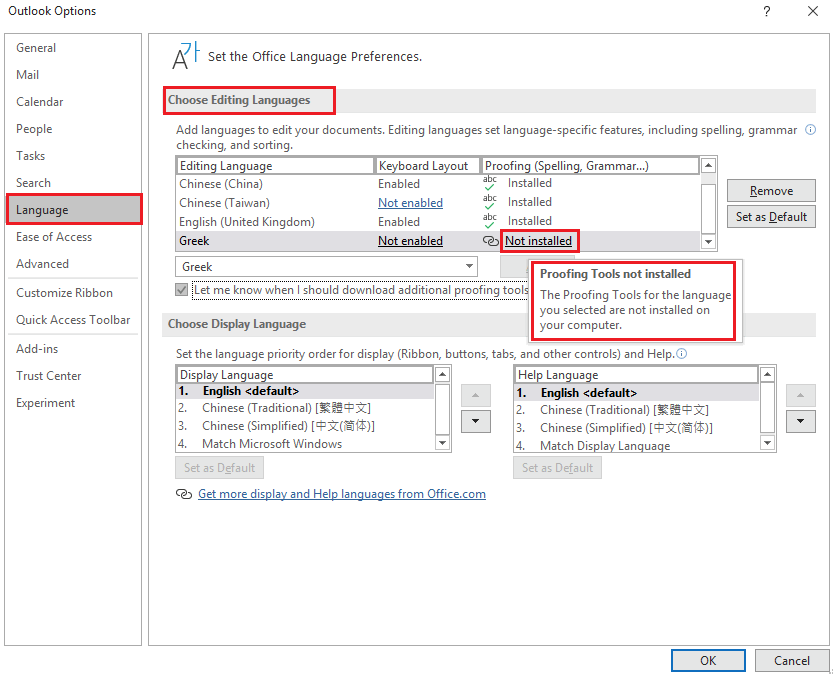Open Quick Access Toolbar settings

coord(73,320)
